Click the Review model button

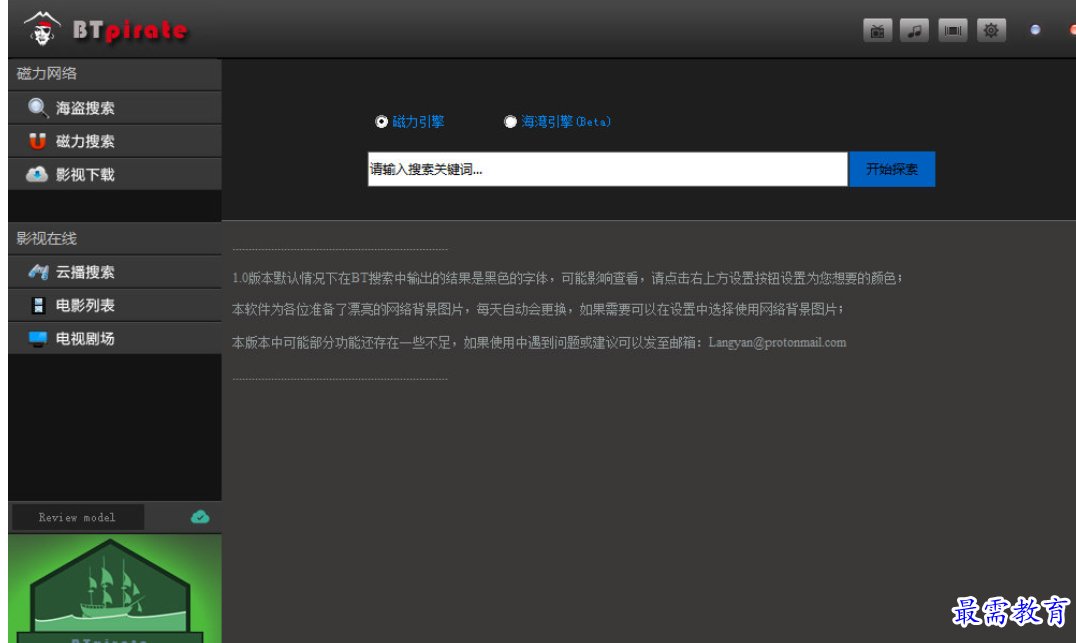pyautogui.click(x=78, y=517)
